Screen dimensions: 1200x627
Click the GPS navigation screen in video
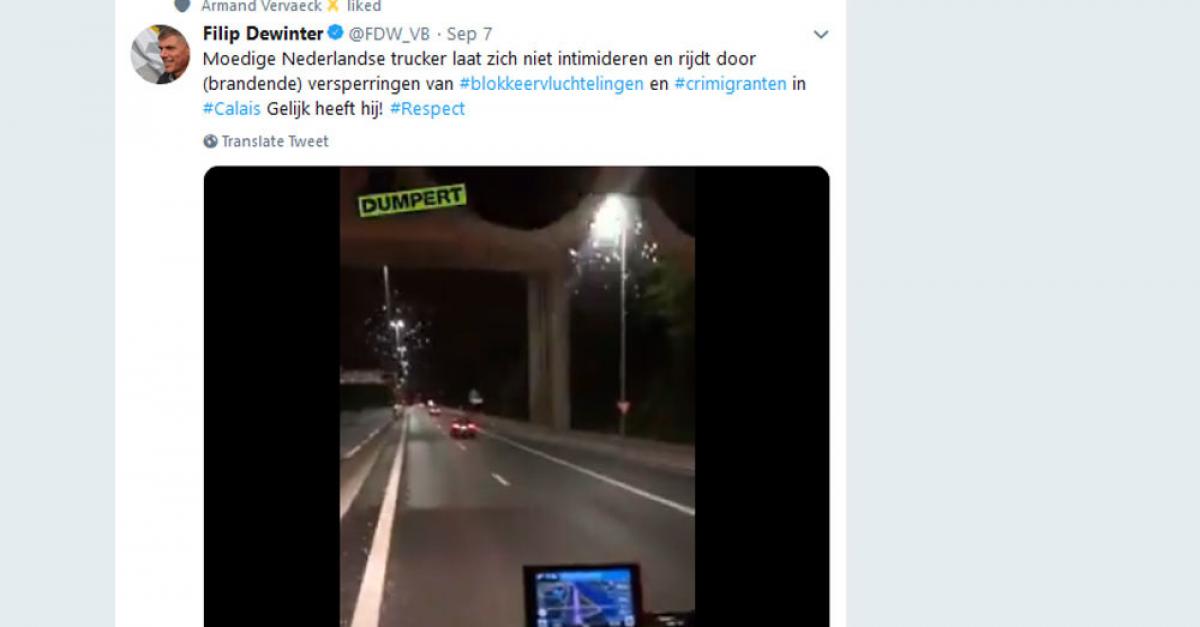(x=582, y=596)
